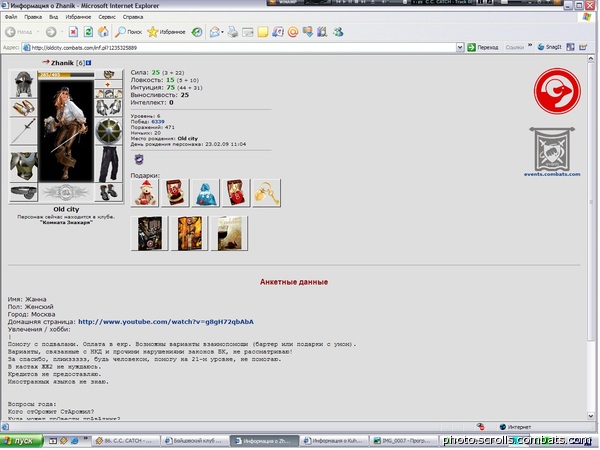Click the Windows Пуск start button
Image resolution: width=600 pixels, height=450 pixels.
[21, 441]
